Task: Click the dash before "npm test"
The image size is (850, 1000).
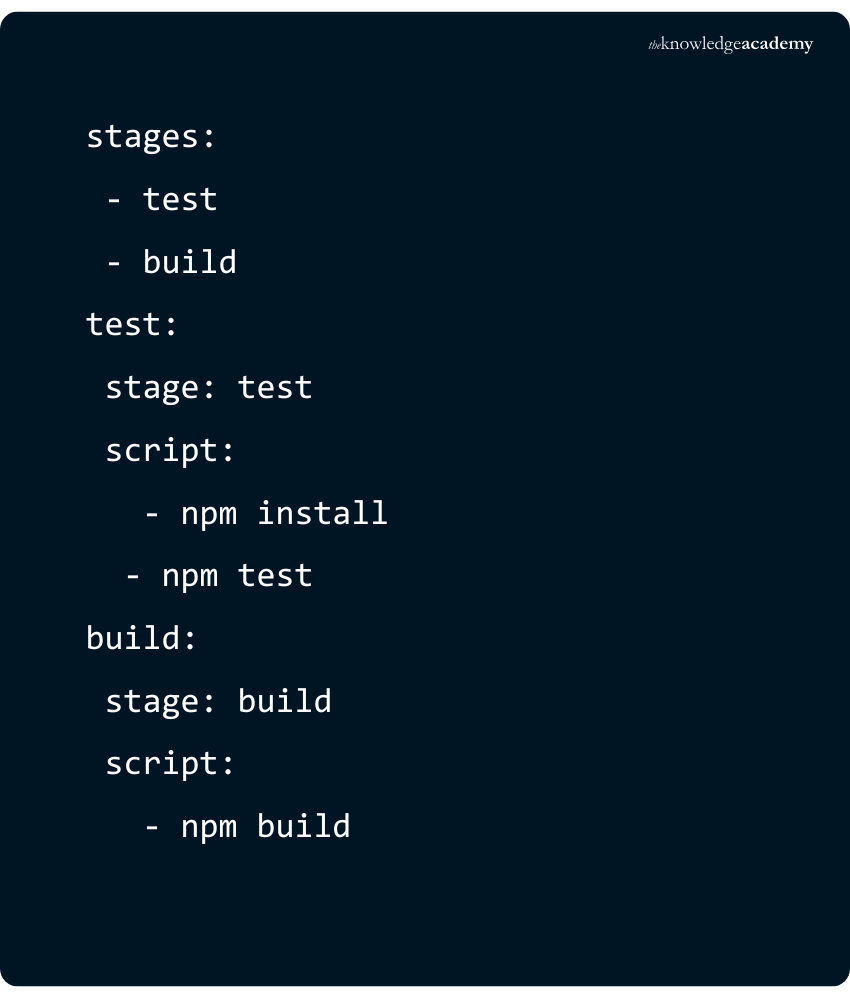Action: 133,576
